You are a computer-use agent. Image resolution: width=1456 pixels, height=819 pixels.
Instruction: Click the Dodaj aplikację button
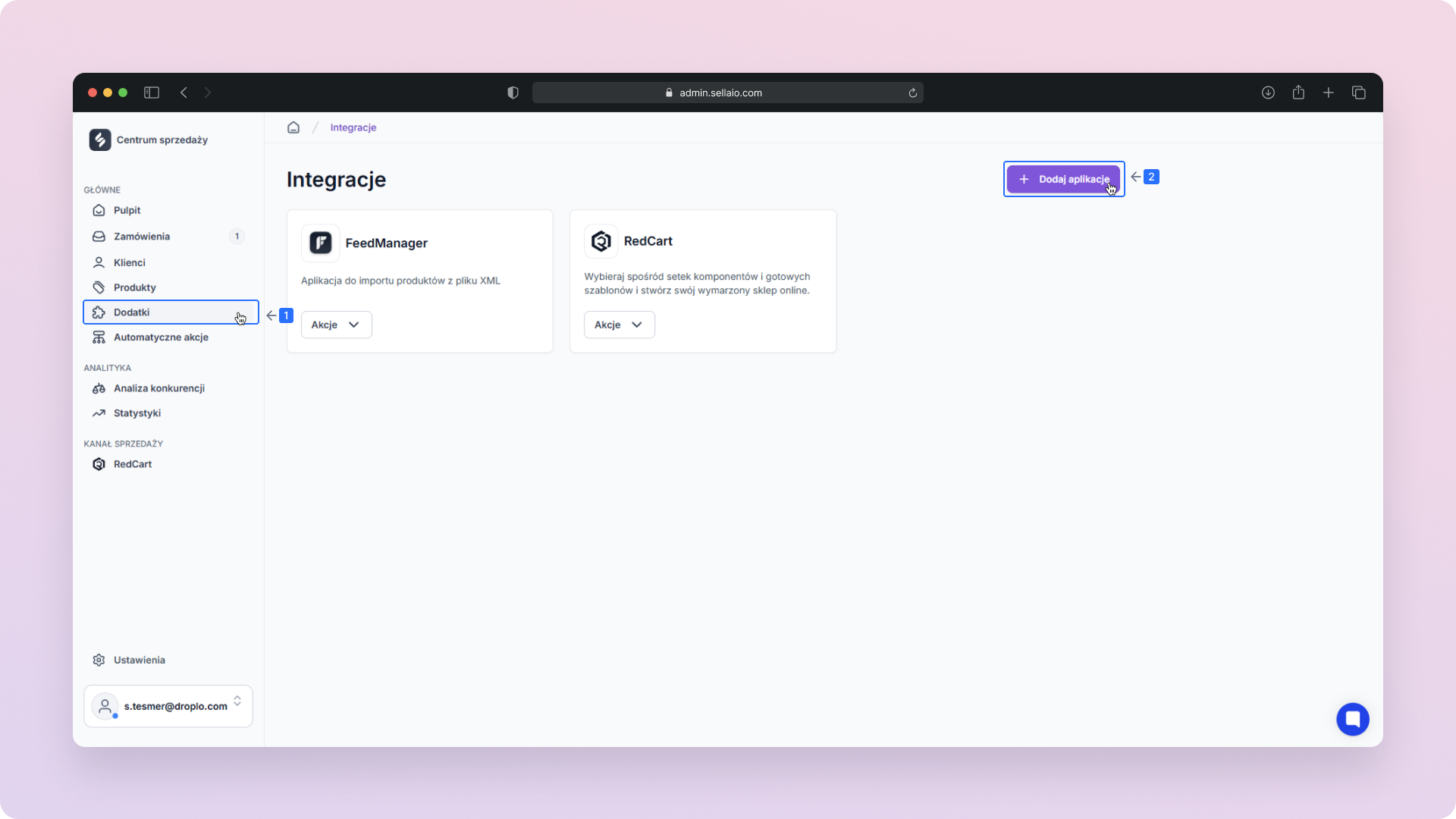point(1062,179)
